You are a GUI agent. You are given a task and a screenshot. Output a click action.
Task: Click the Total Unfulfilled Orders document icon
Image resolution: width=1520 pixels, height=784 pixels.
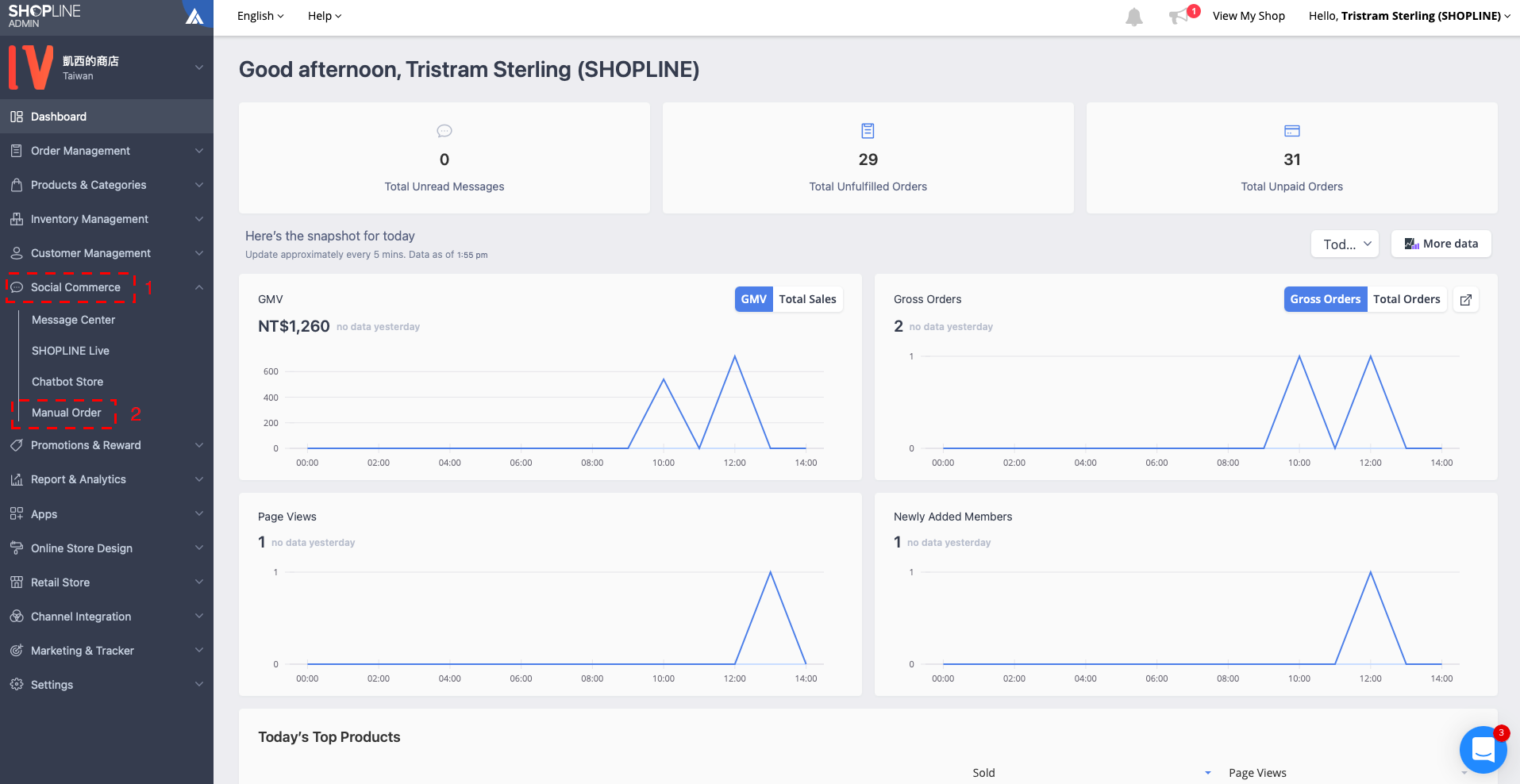(868, 131)
